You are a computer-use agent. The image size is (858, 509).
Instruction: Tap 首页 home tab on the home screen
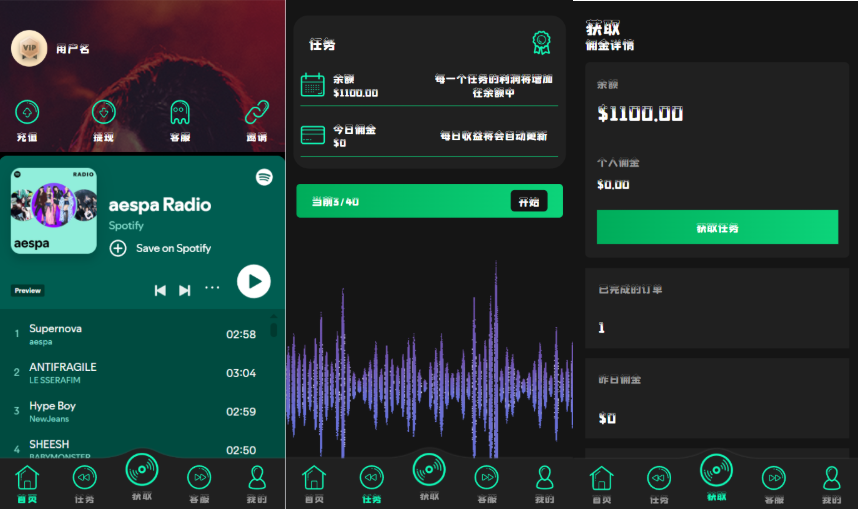[x=27, y=484]
